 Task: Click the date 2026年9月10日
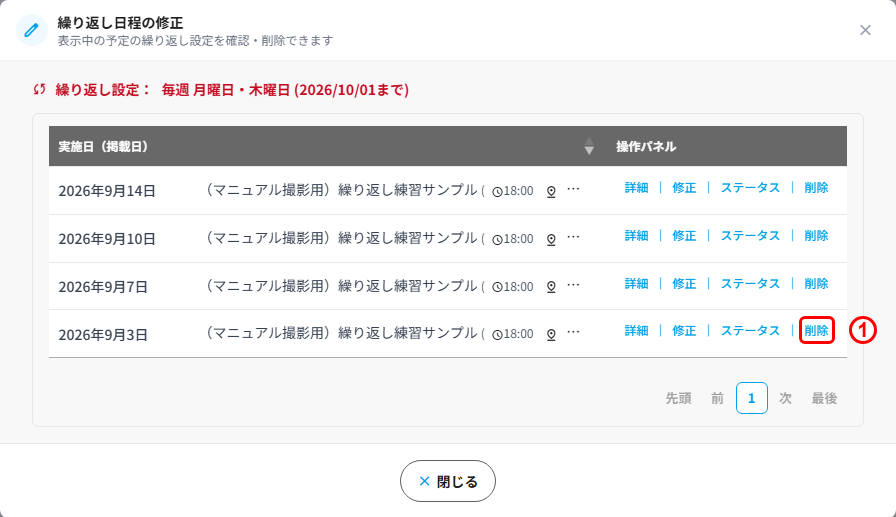(x=107, y=239)
